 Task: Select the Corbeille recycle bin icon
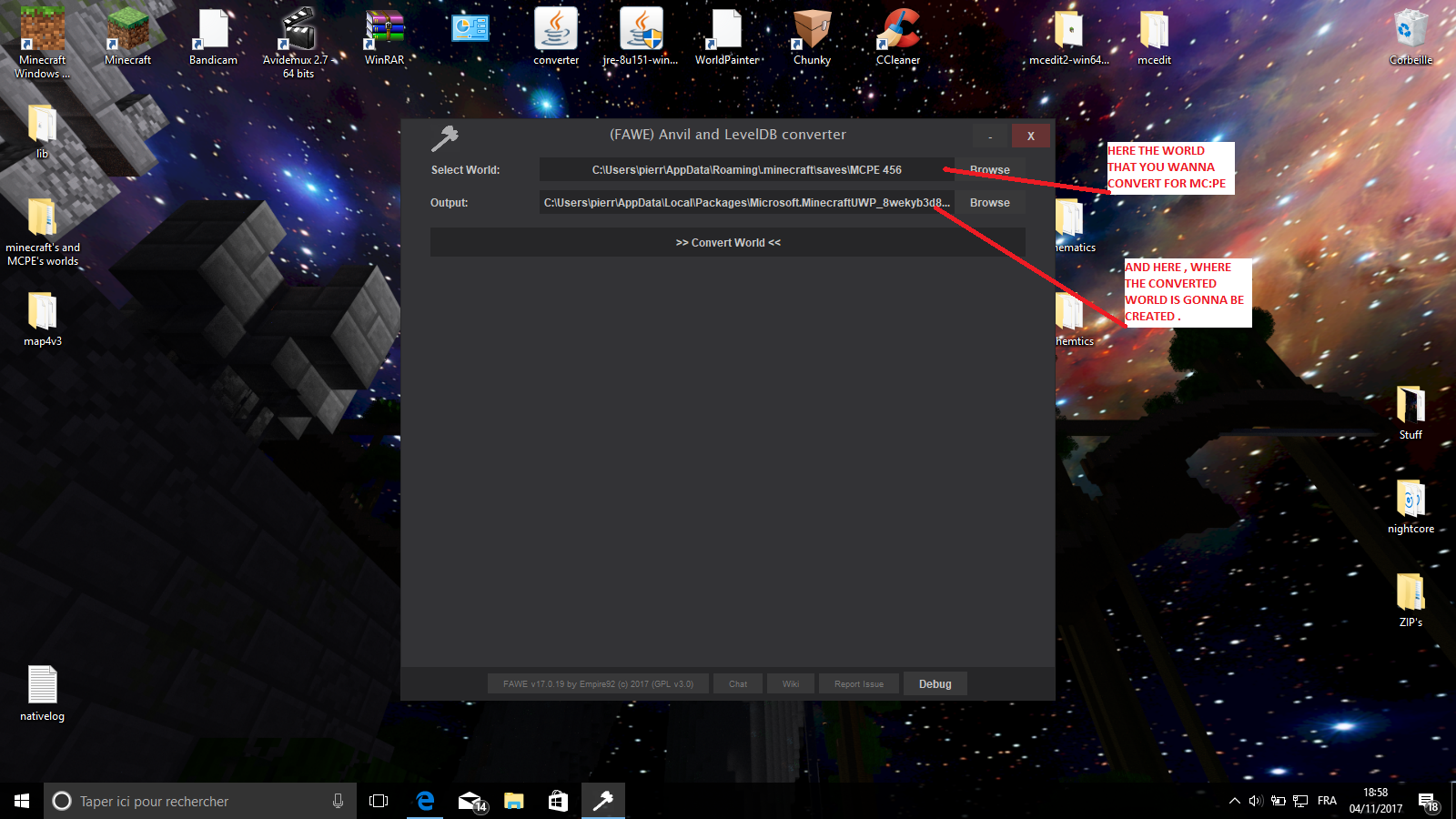(x=1410, y=38)
